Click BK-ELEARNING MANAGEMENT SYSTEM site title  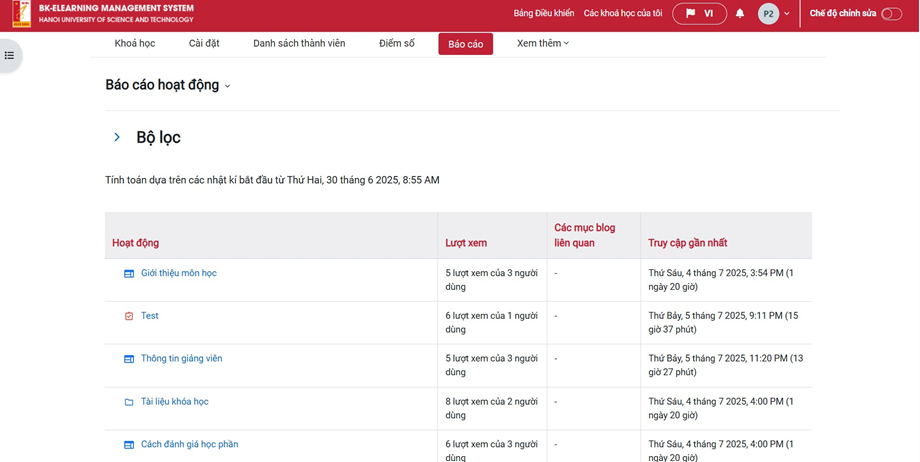click(116, 9)
